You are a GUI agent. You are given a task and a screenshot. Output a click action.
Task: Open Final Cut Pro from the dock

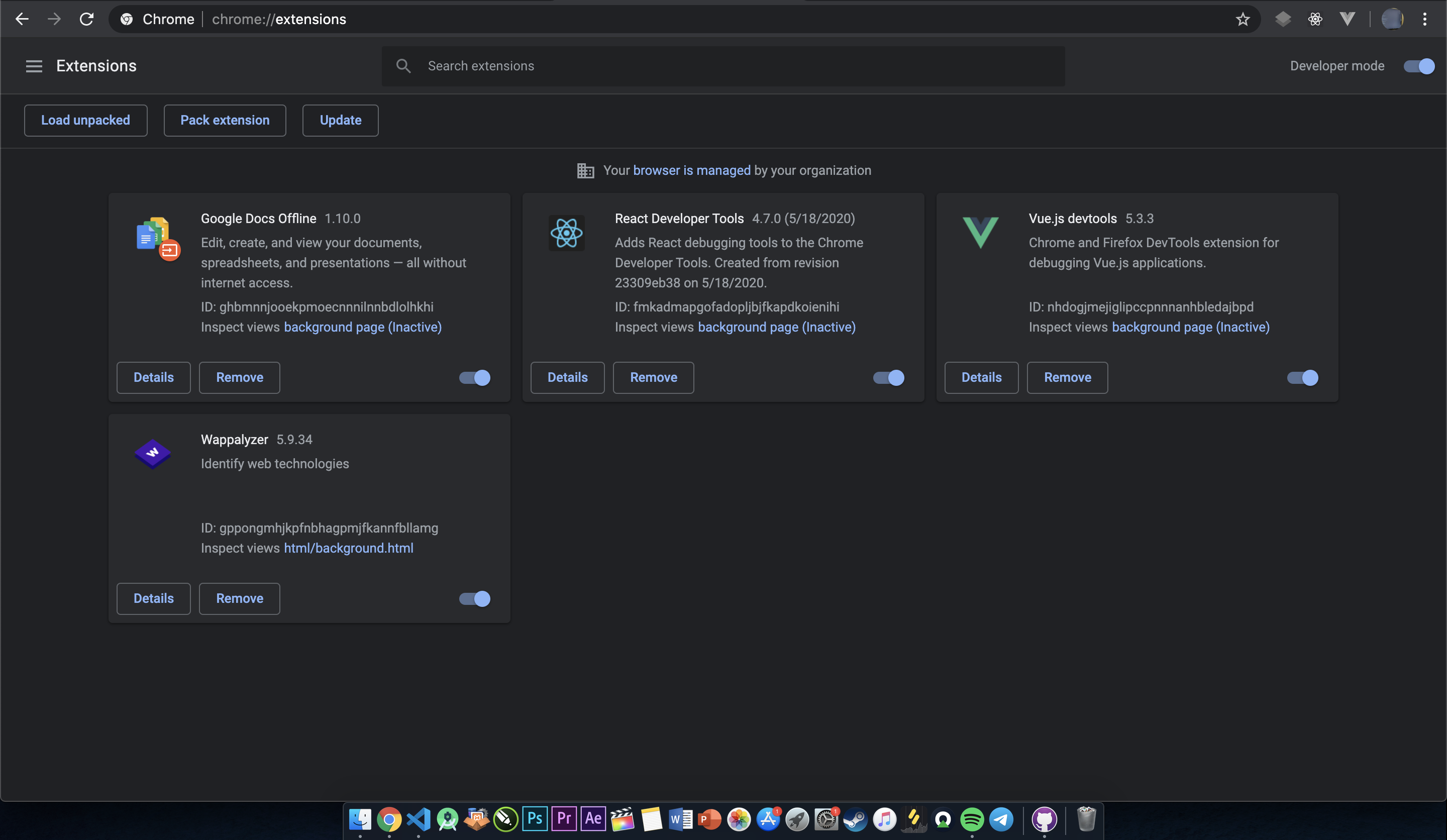click(x=623, y=819)
